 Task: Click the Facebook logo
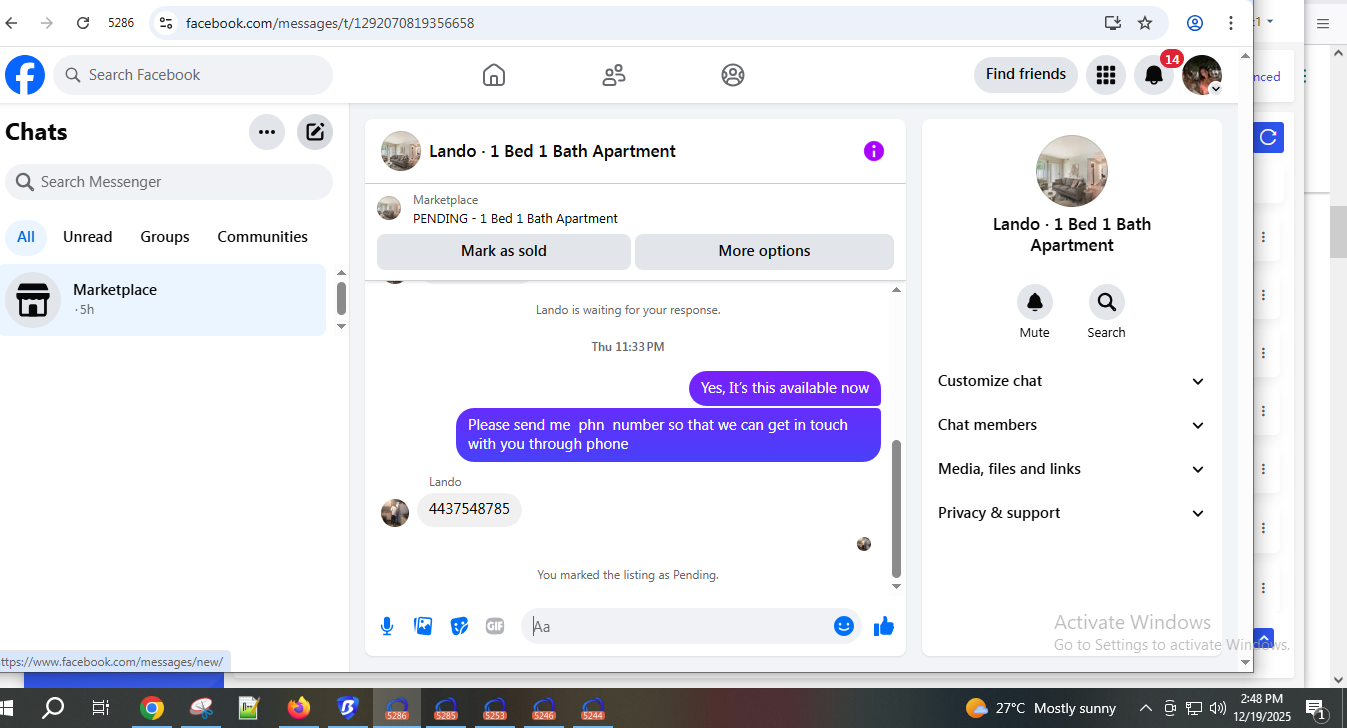[25, 75]
